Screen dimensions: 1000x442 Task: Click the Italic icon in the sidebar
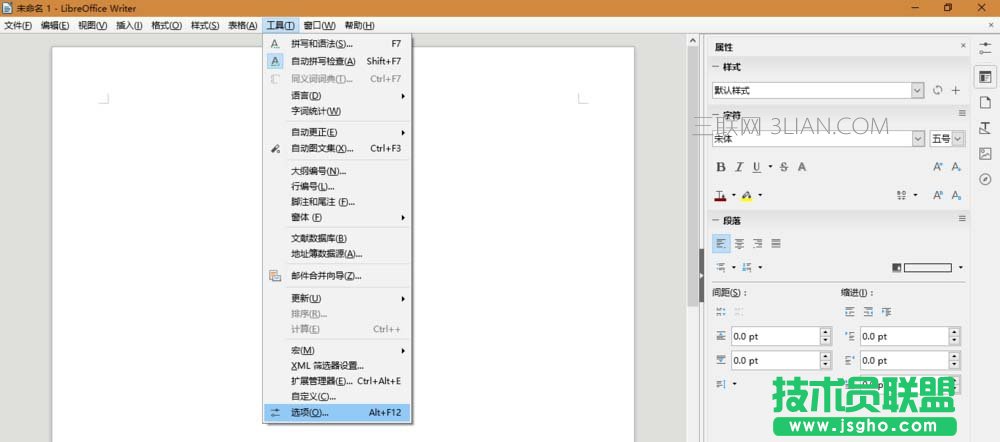[x=739, y=167]
